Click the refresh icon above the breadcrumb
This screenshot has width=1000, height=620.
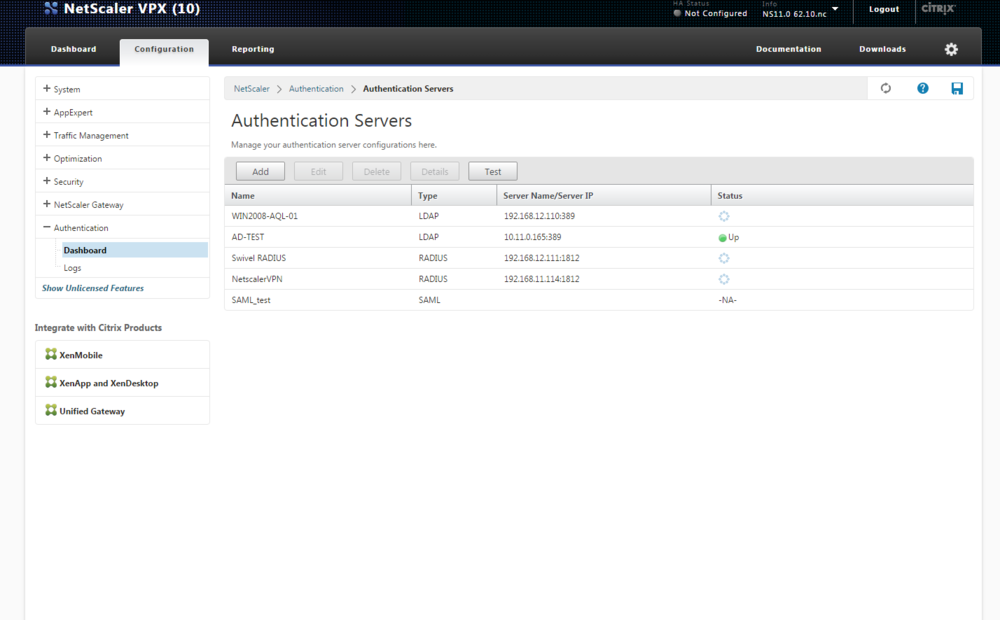click(885, 88)
